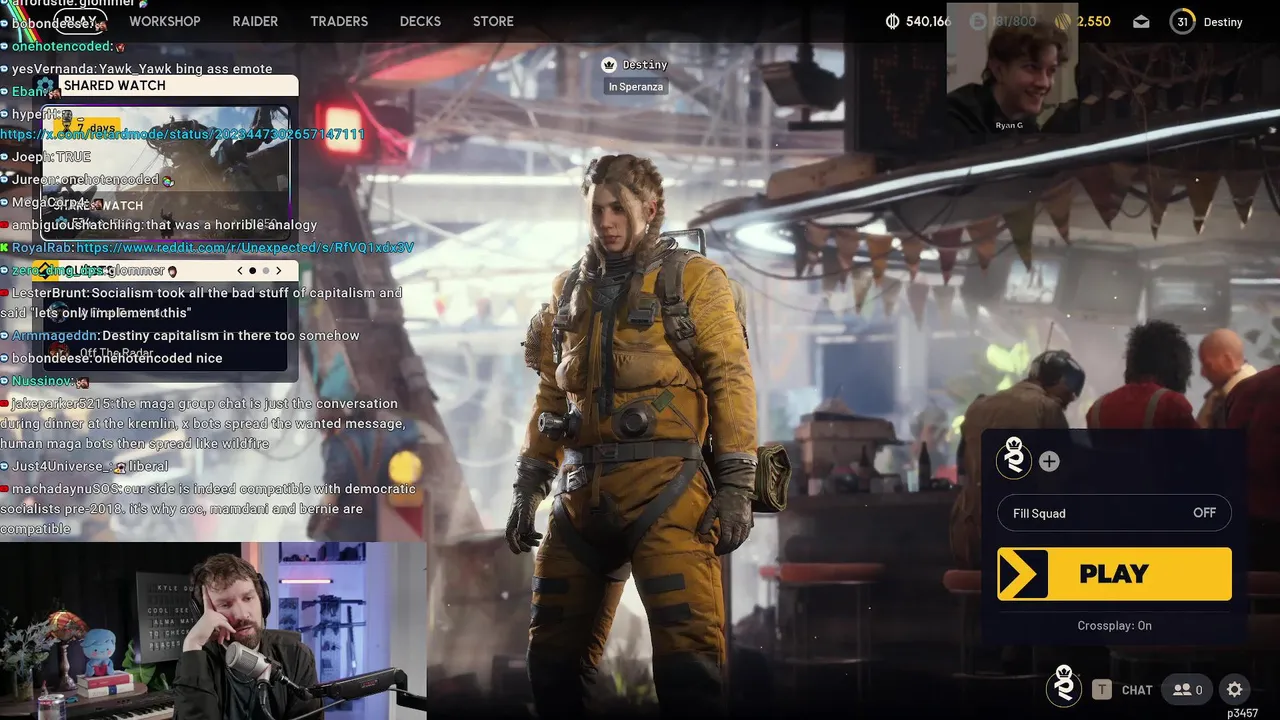Click the Destiny player name tag above character

tap(644, 65)
